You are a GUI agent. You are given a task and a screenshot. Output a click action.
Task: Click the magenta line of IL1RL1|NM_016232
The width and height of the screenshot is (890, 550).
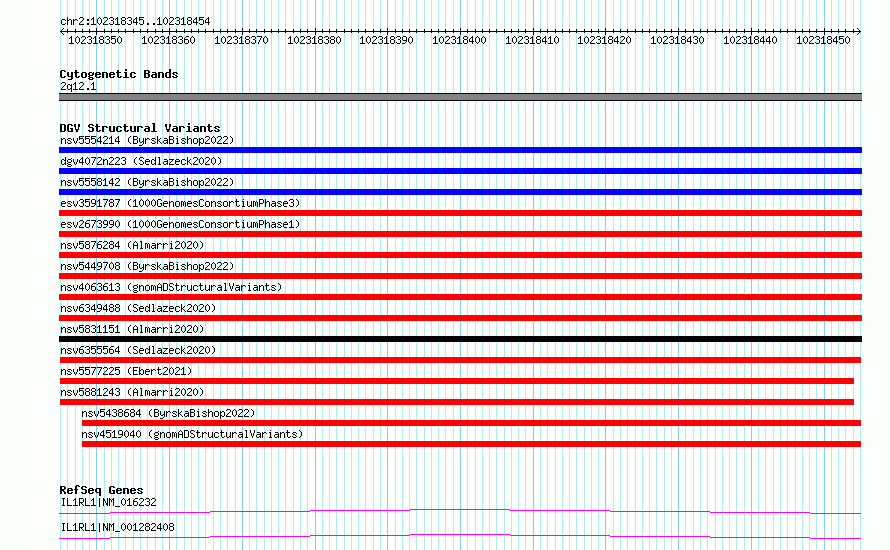pyautogui.click(x=460, y=512)
